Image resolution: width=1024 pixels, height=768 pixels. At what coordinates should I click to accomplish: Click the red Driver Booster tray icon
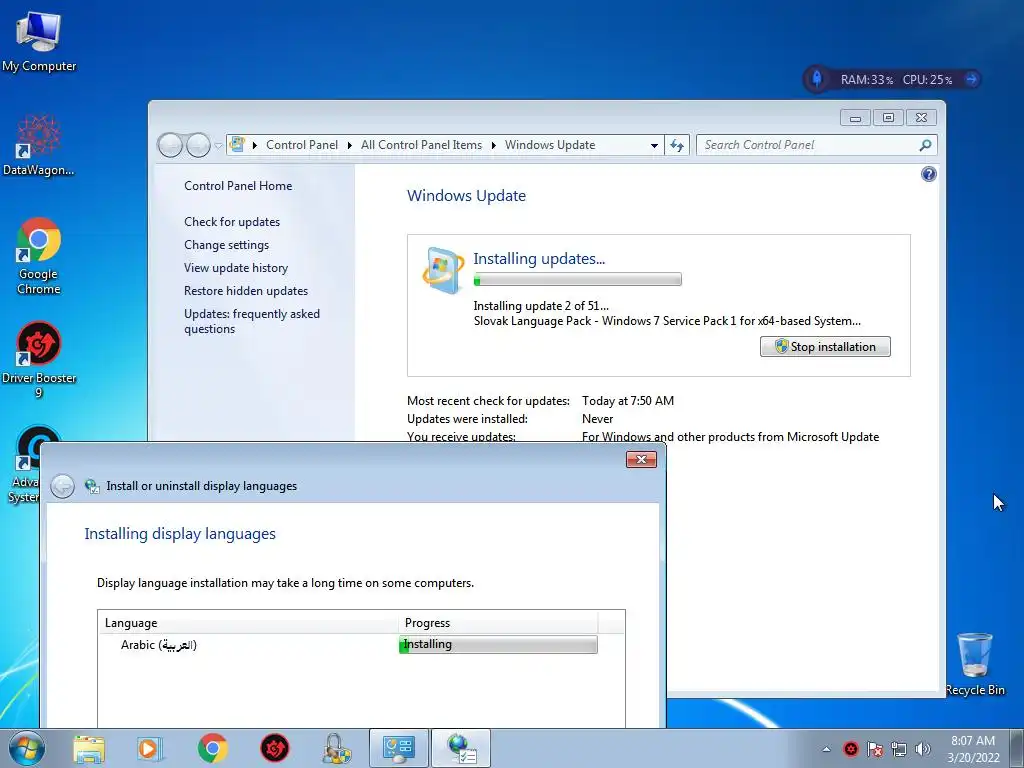click(850, 749)
